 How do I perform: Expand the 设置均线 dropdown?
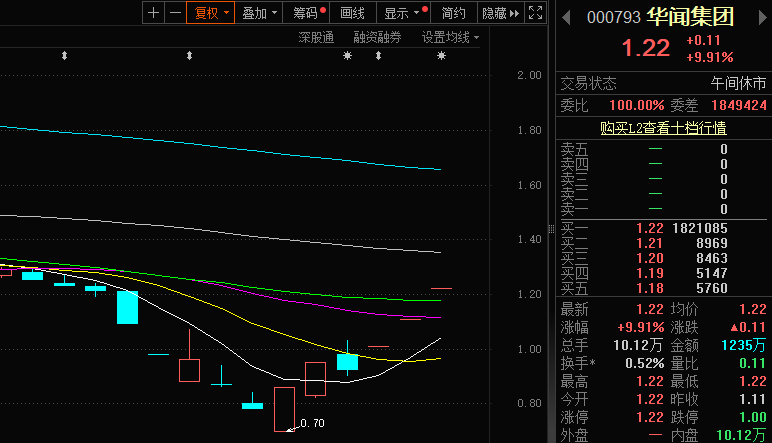(x=450, y=37)
